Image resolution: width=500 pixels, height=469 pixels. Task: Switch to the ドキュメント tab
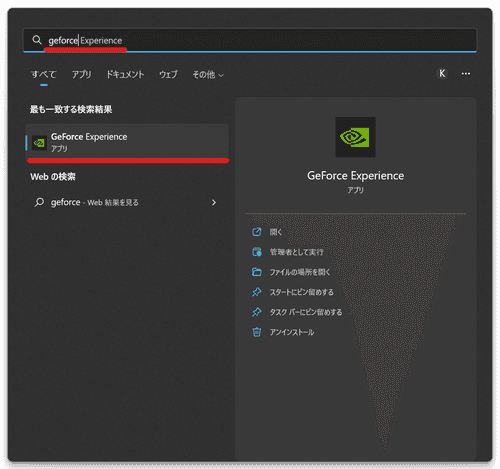tap(125, 74)
